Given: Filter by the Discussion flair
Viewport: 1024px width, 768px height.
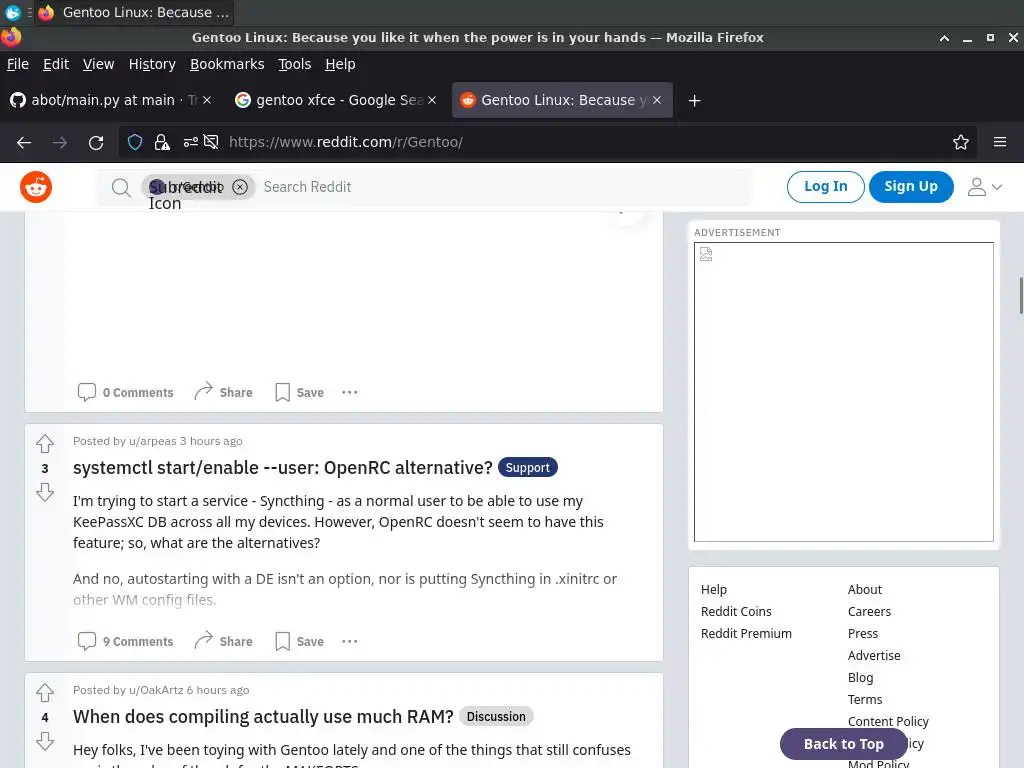Looking at the screenshot, I should point(496,716).
